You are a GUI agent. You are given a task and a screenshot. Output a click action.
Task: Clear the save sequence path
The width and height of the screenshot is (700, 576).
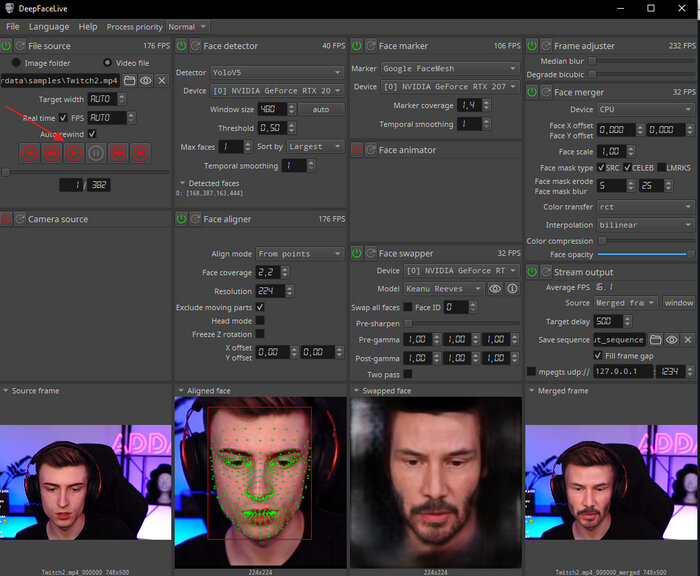pyautogui.click(x=688, y=340)
